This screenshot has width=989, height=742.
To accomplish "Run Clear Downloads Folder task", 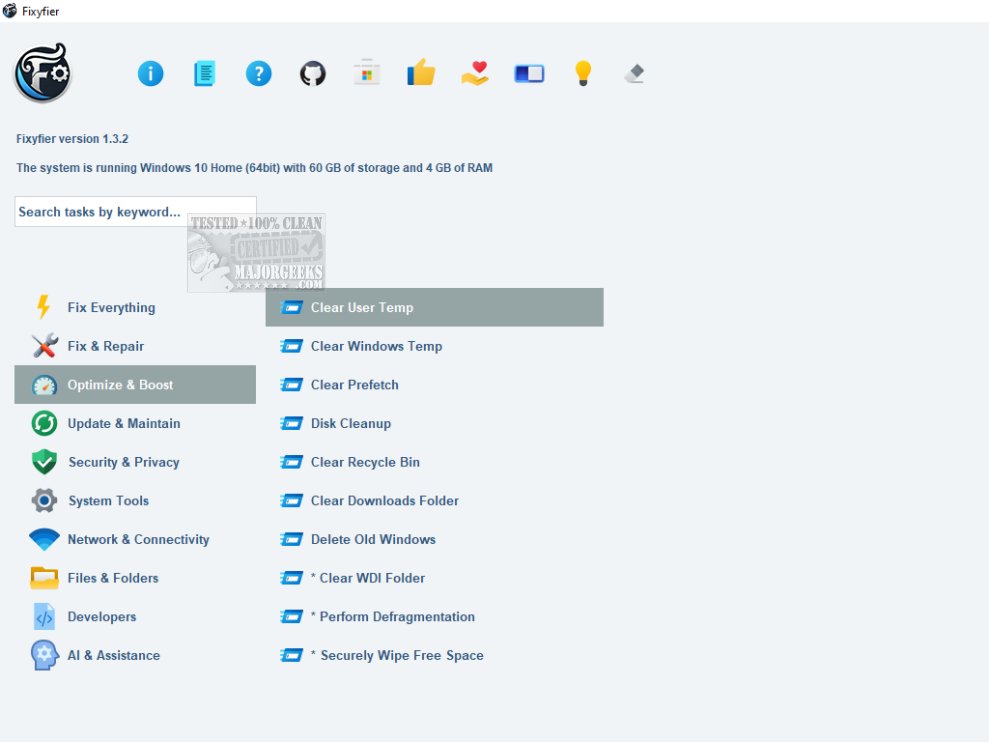I will pos(435,500).
